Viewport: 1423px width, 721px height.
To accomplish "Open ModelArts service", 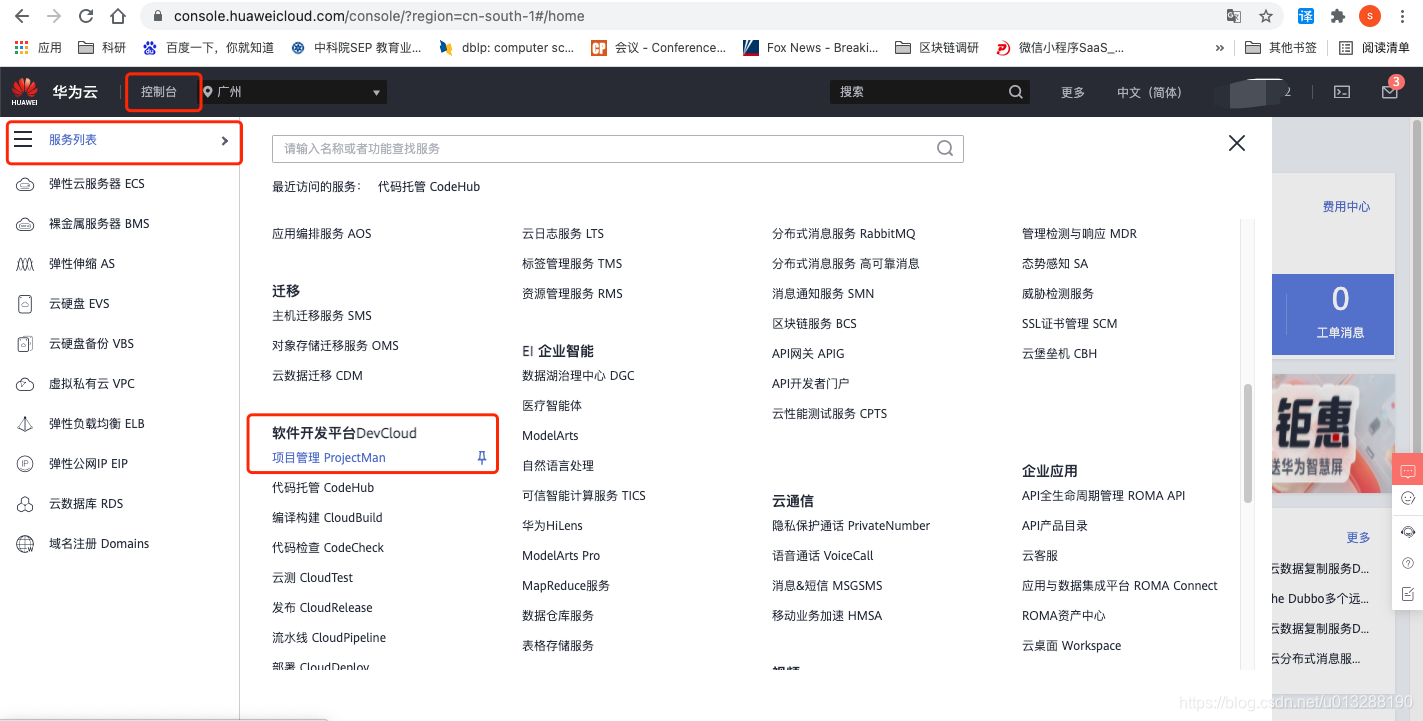I will 550,436.
